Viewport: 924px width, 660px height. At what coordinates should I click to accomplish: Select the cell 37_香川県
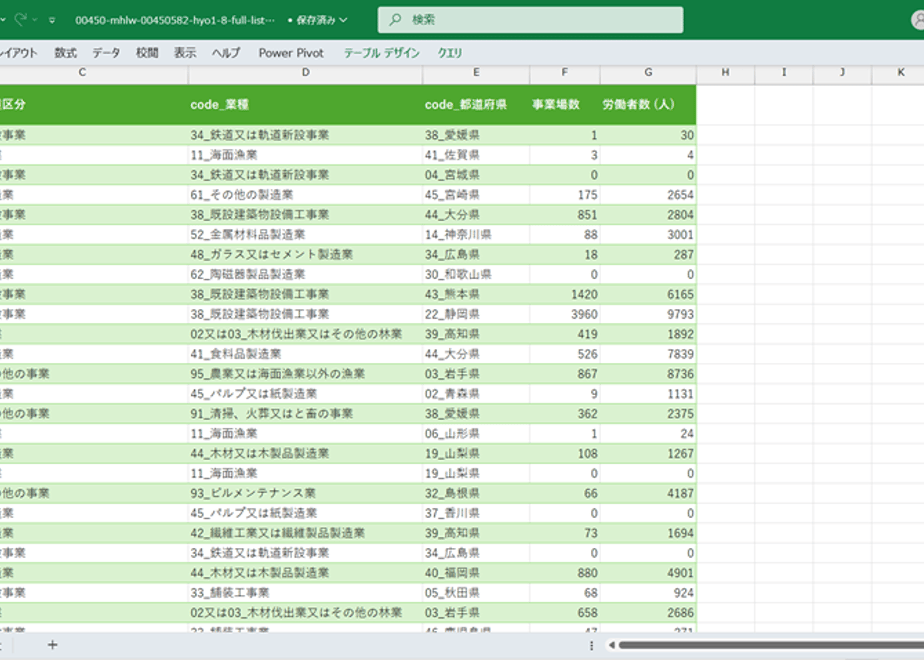[476, 513]
